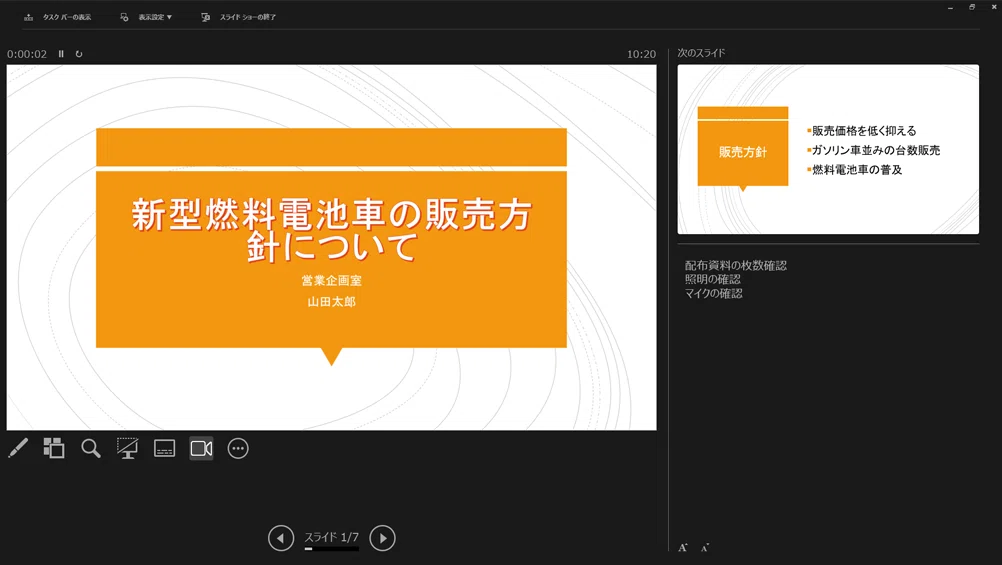The width and height of the screenshot is (1002, 565).
Task: Click the slide progress bar under counter
Action: (331, 548)
